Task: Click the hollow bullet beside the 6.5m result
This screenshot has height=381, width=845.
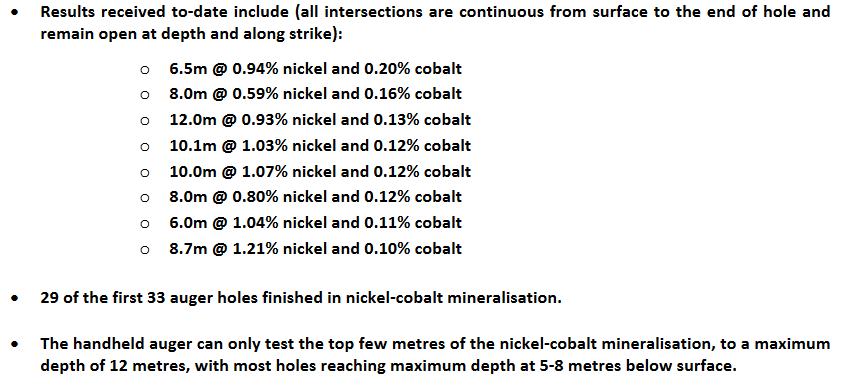Action: pos(144,70)
